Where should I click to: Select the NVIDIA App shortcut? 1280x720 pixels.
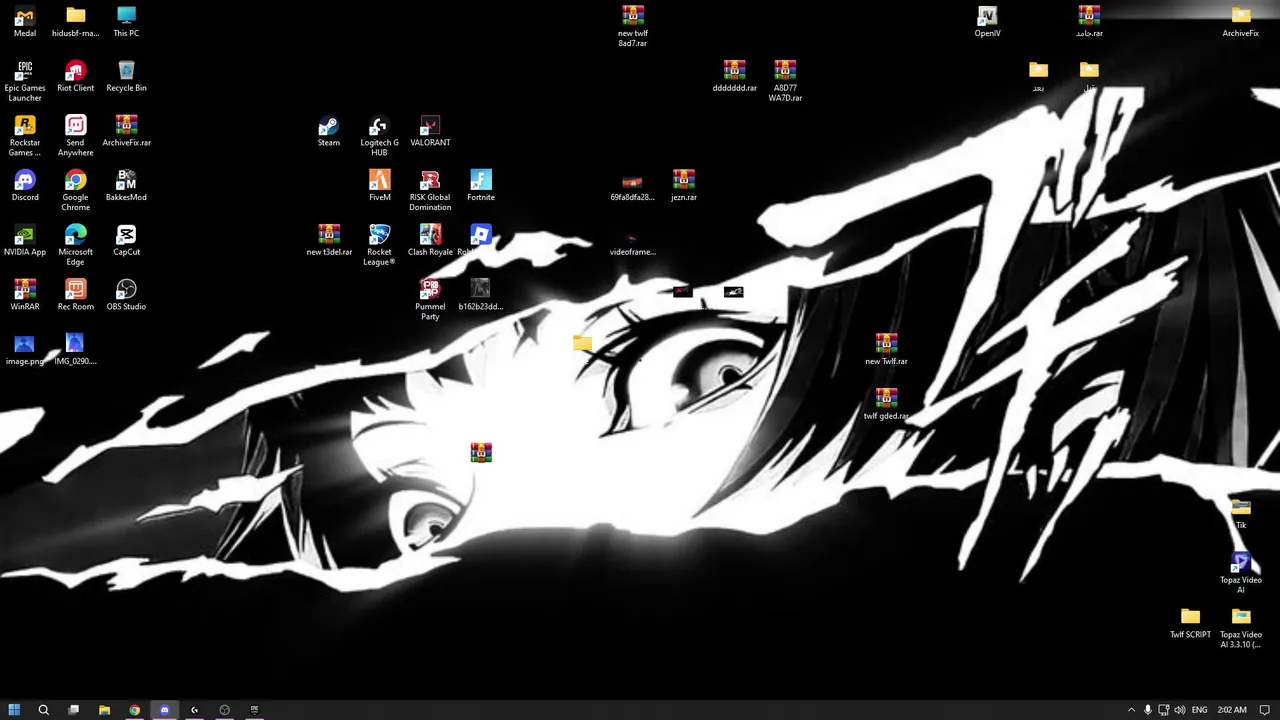point(25,241)
